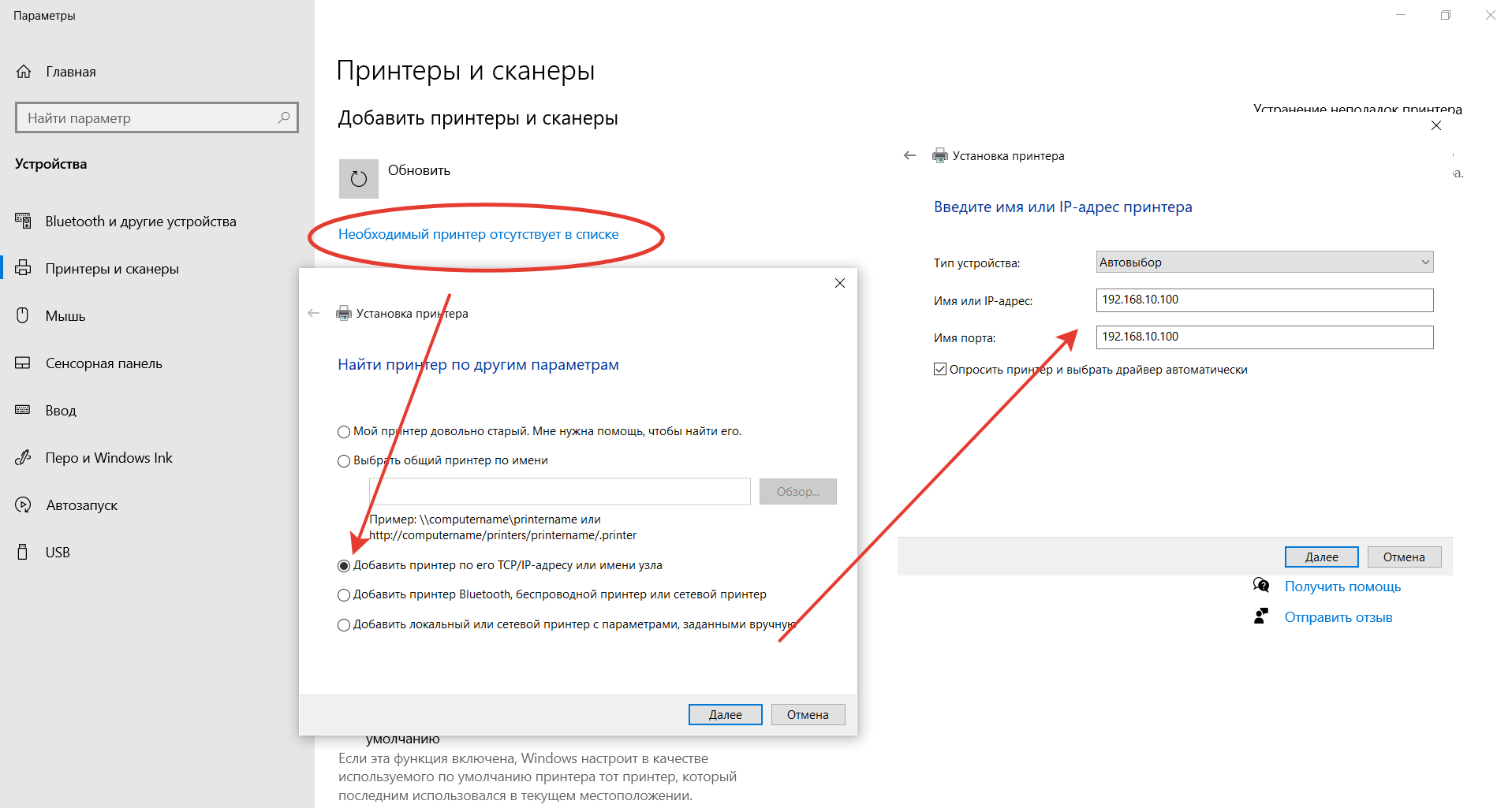Click the port name input field
This screenshot has width=1512, height=808.
click(x=1264, y=337)
